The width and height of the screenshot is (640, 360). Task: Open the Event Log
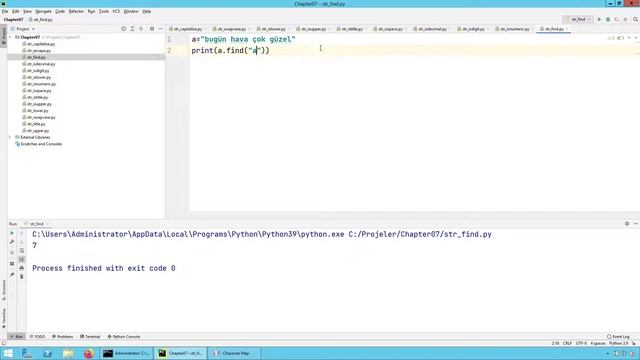(618, 337)
